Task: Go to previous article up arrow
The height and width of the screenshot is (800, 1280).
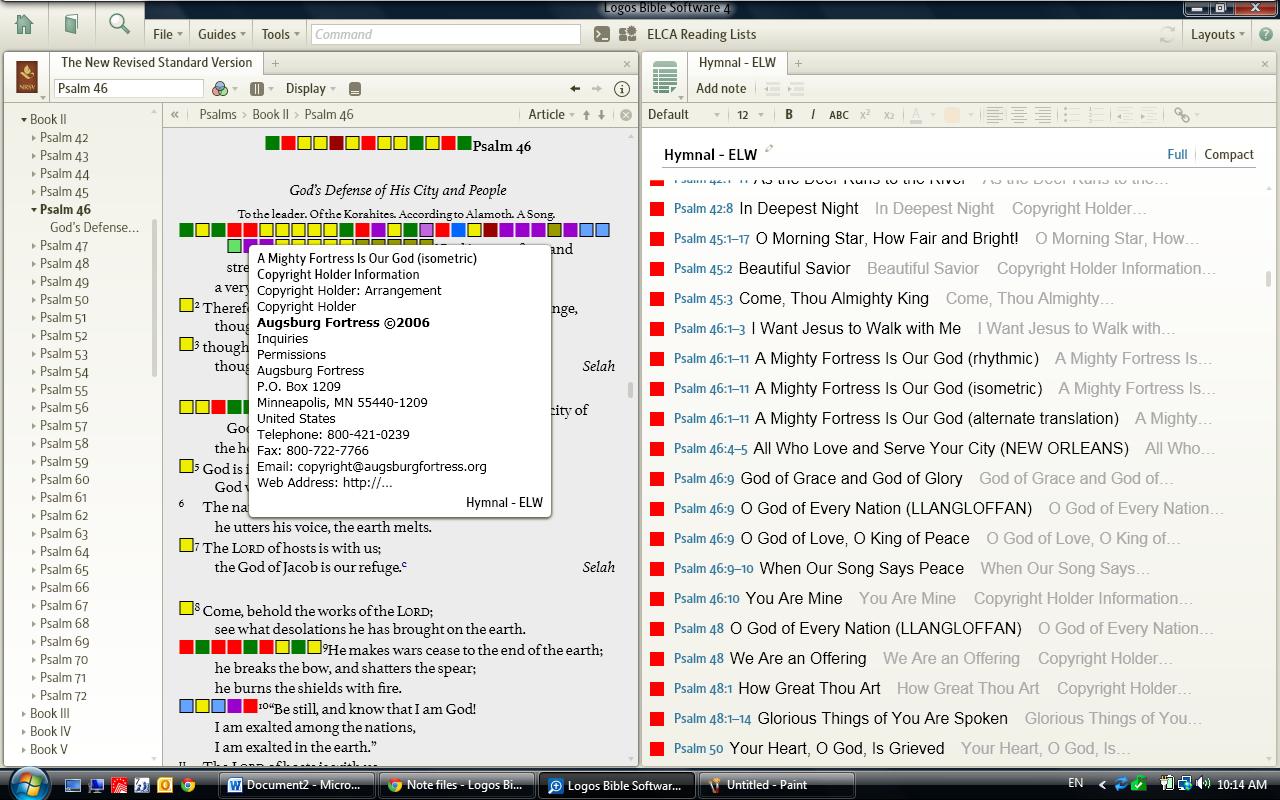Action: pyautogui.click(x=587, y=115)
